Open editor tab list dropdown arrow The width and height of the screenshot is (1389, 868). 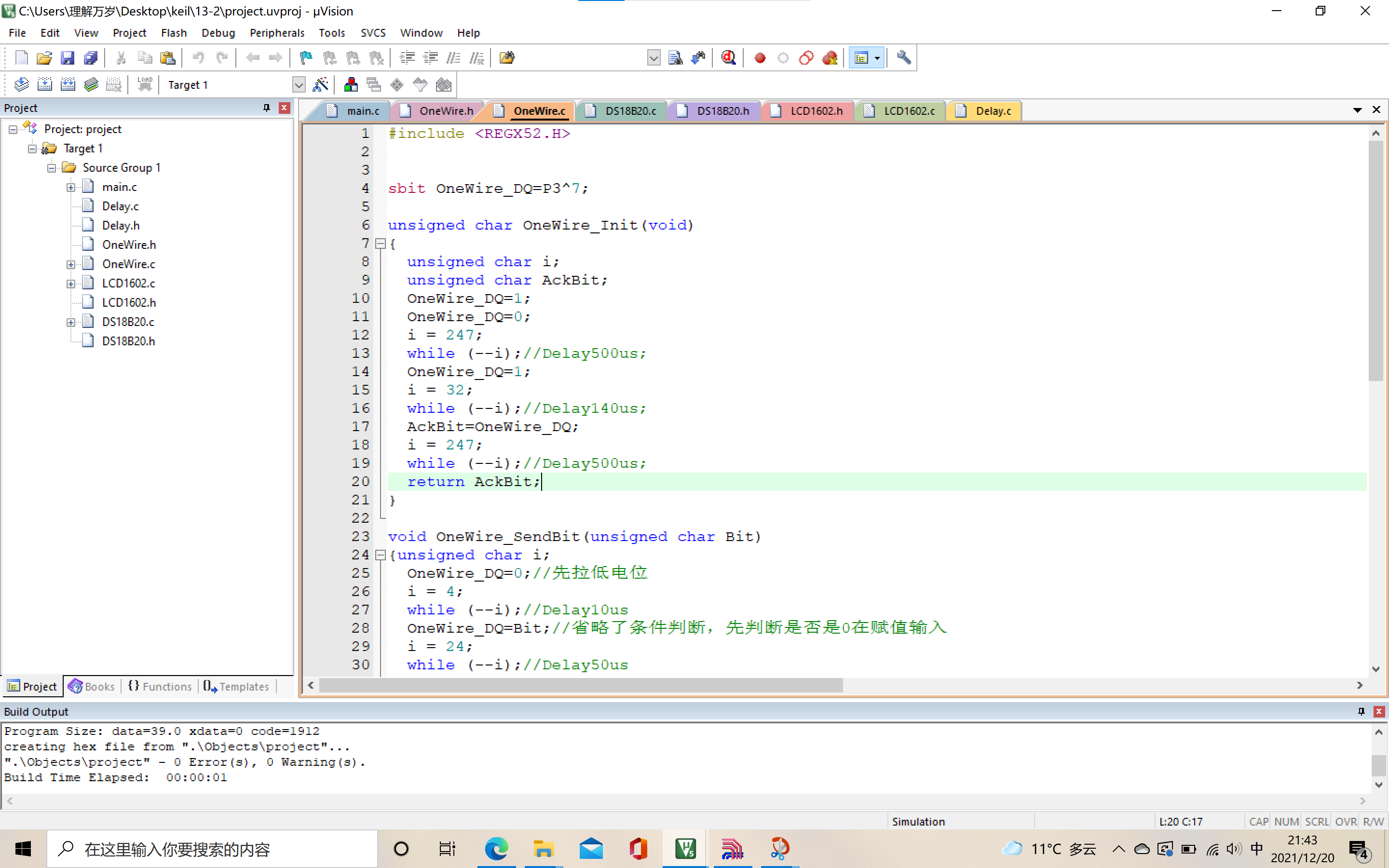(1358, 109)
